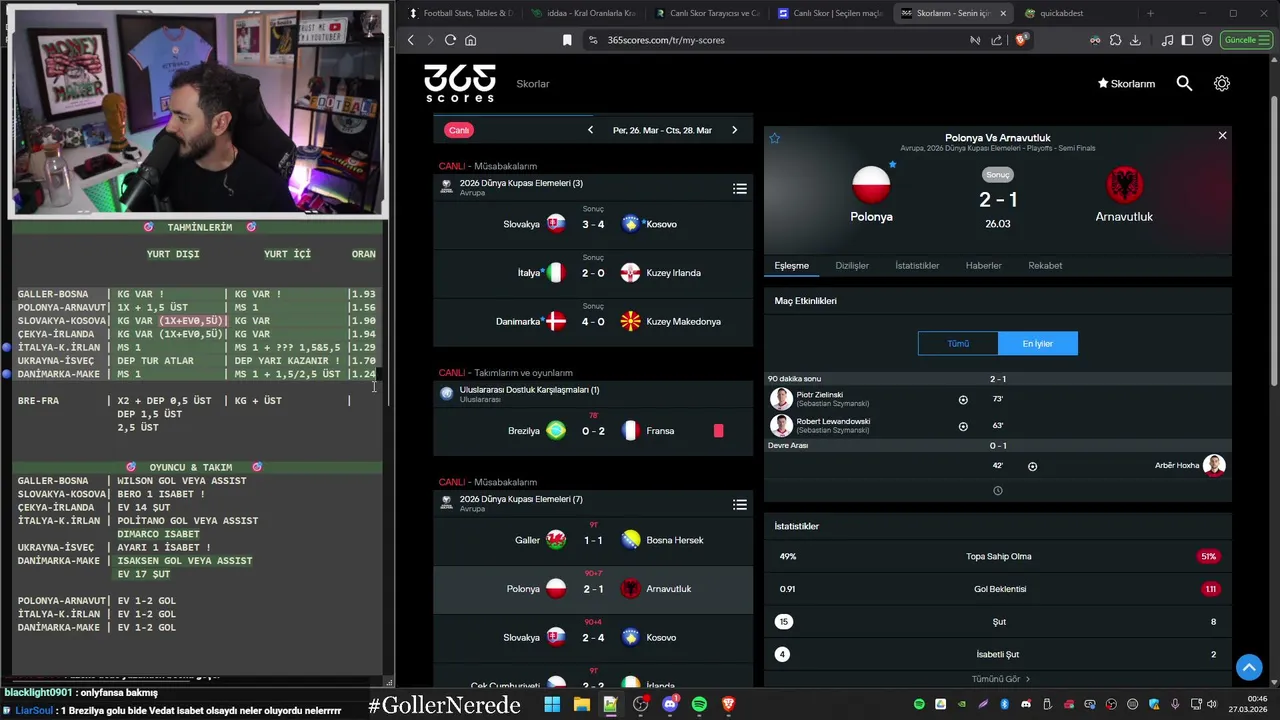Select Polonya 2 - 1 Arnavutluk live row
The image size is (1280, 720).
[593, 589]
